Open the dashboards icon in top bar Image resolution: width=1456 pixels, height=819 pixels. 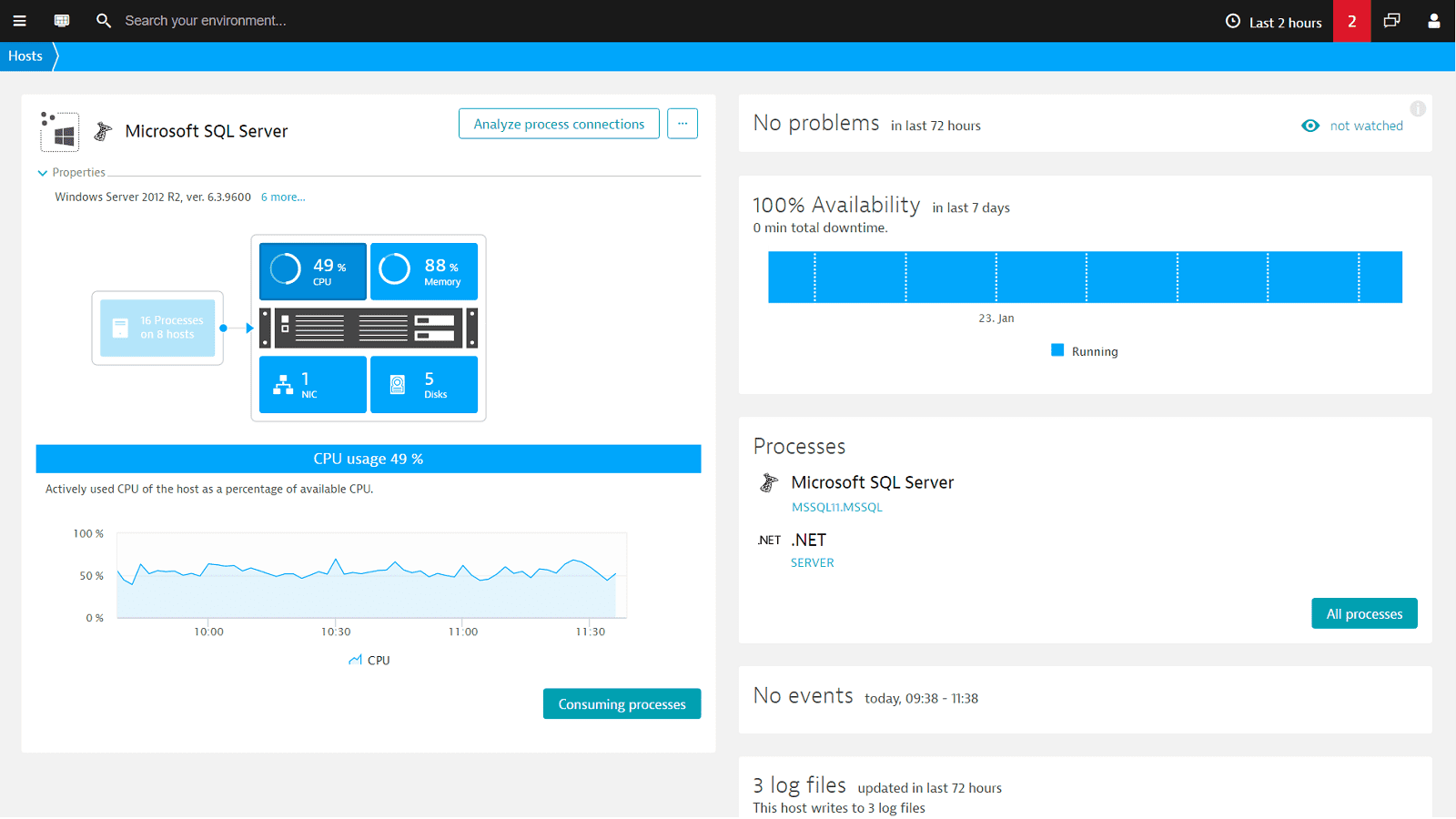[x=62, y=21]
